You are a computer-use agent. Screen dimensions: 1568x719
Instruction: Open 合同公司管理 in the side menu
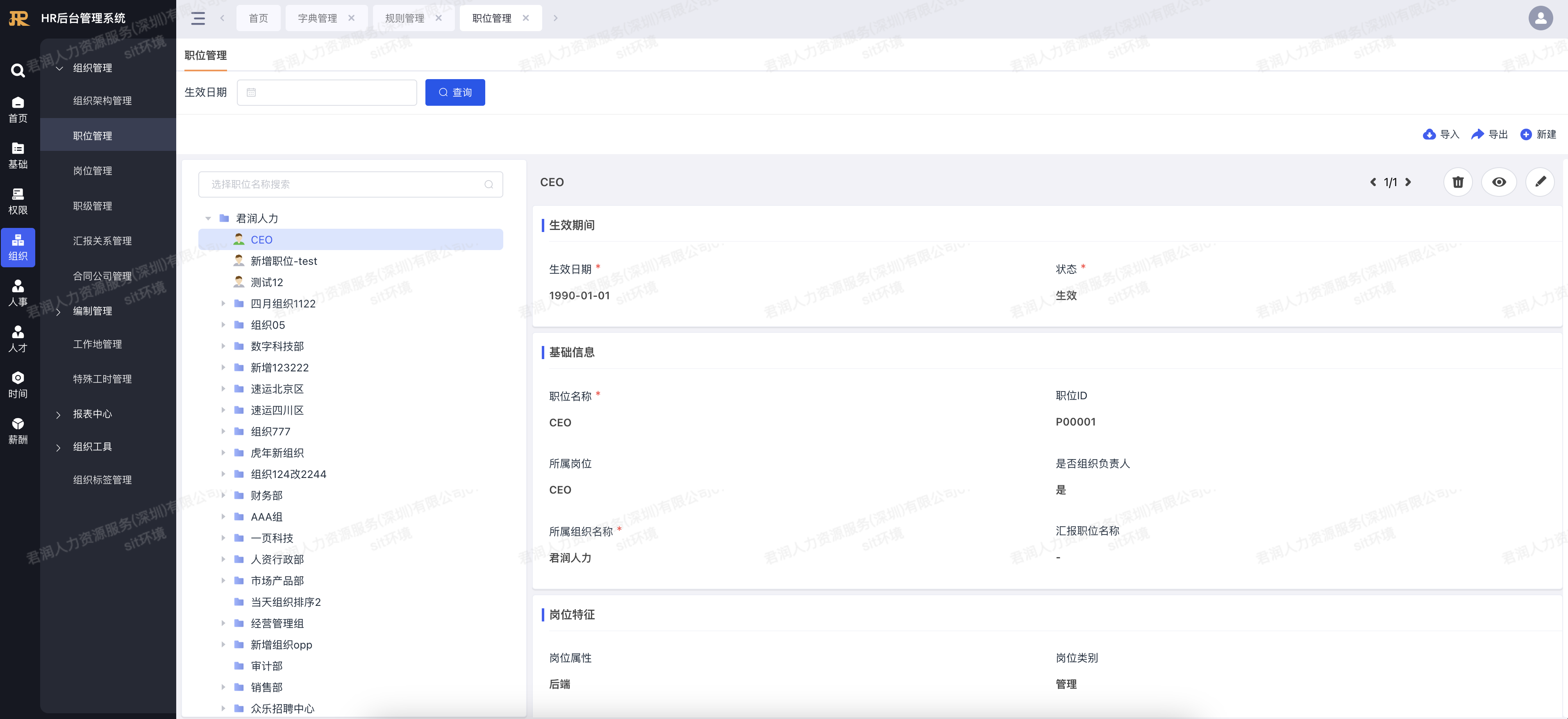pos(102,276)
